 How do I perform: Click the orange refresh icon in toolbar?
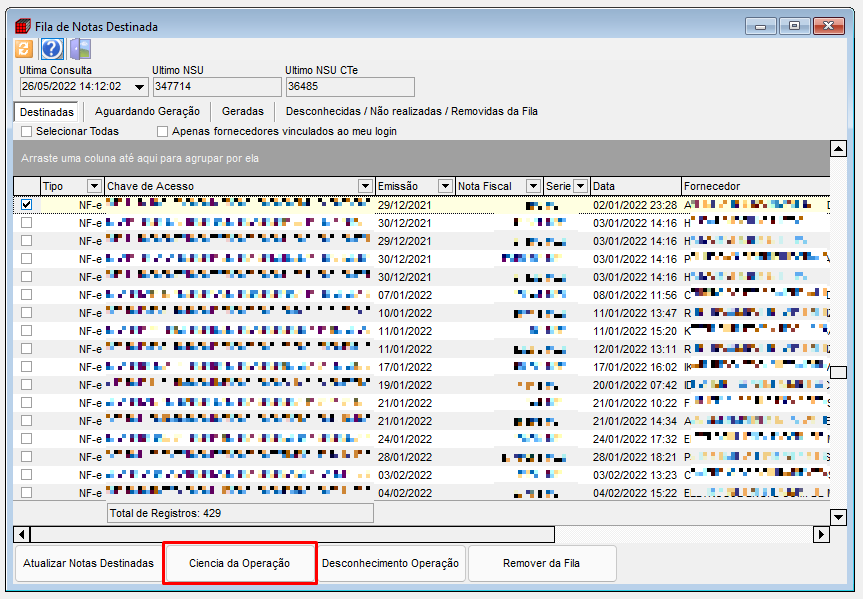click(24, 49)
